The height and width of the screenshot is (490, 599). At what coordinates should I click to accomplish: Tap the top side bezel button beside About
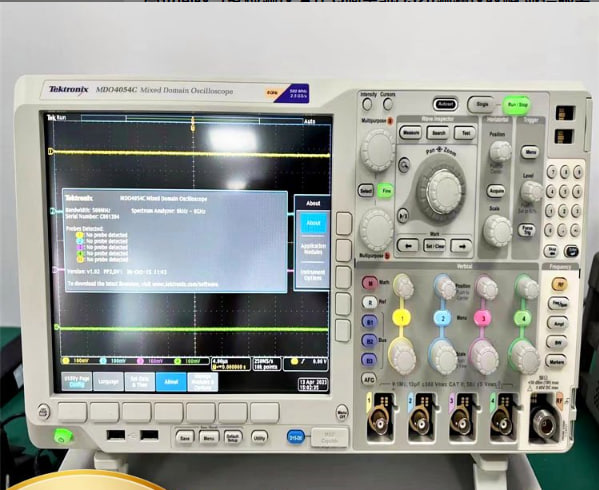344,223
